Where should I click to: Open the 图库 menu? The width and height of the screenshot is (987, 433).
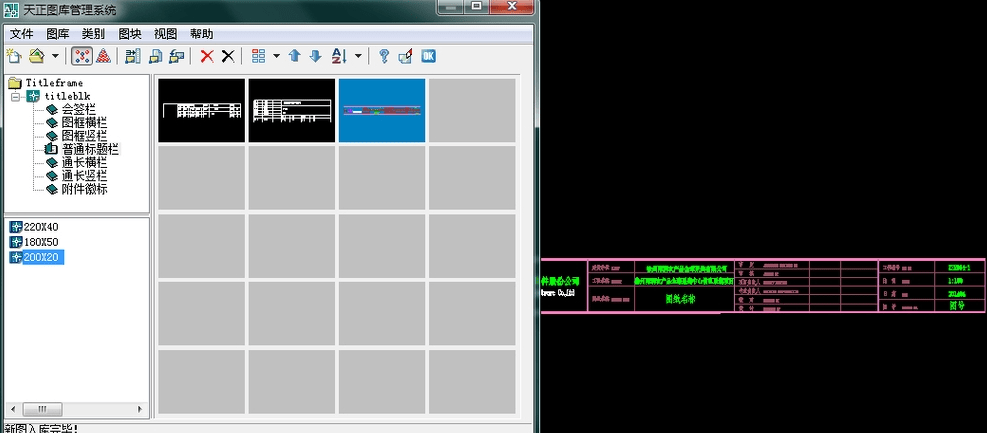pyautogui.click(x=57, y=34)
